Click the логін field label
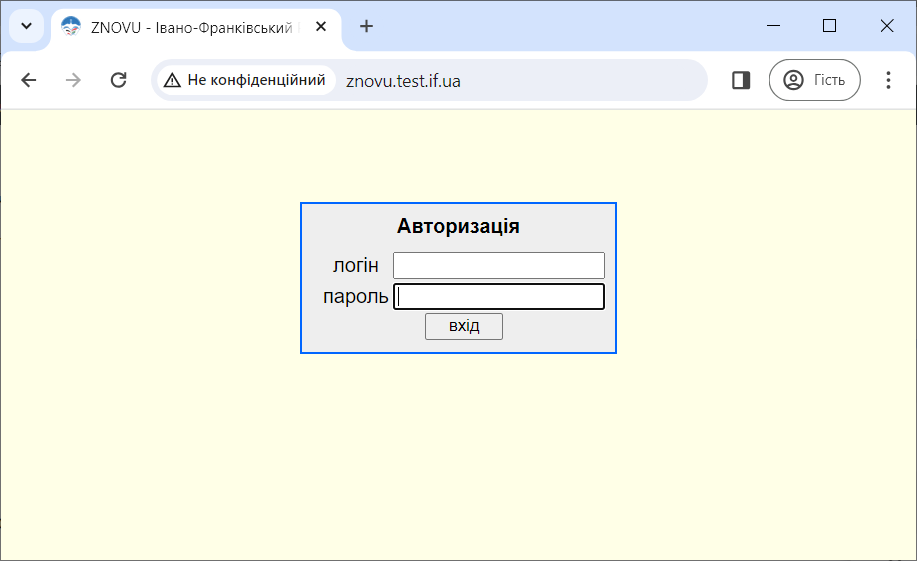Viewport: 917px width, 561px height. [356, 265]
